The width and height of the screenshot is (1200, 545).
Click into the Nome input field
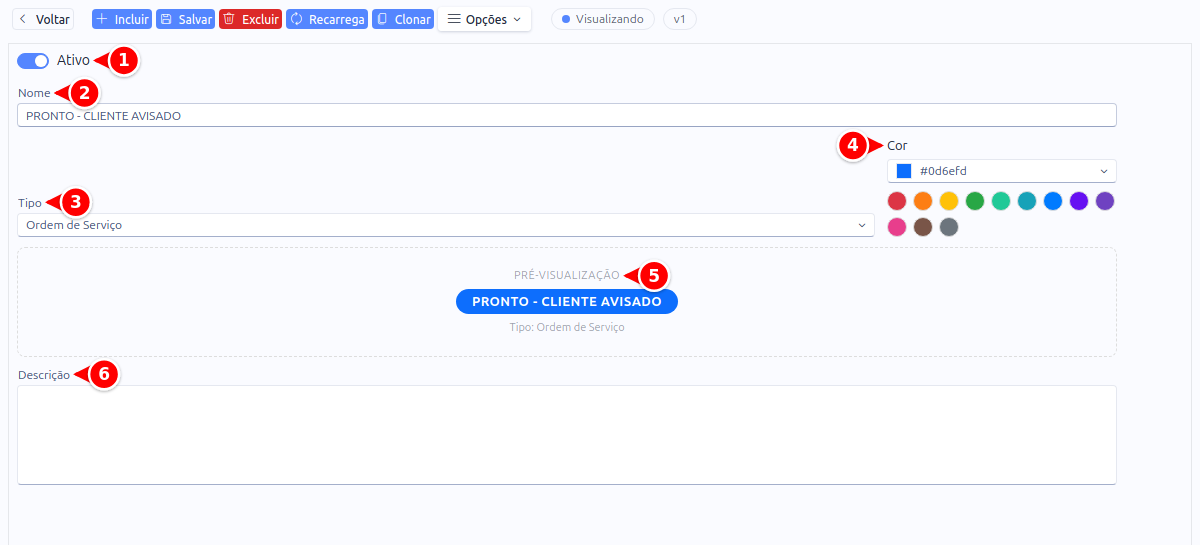[566, 115]
